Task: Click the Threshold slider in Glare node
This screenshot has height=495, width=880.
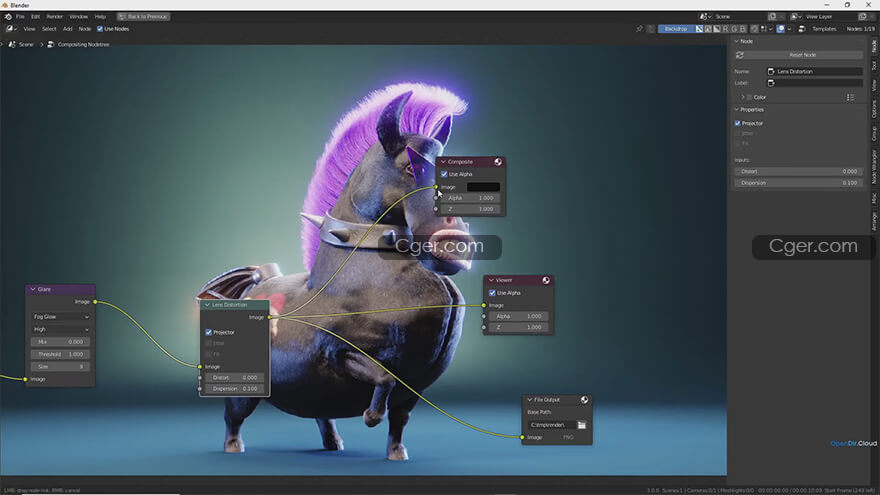Action: (61, 355)
